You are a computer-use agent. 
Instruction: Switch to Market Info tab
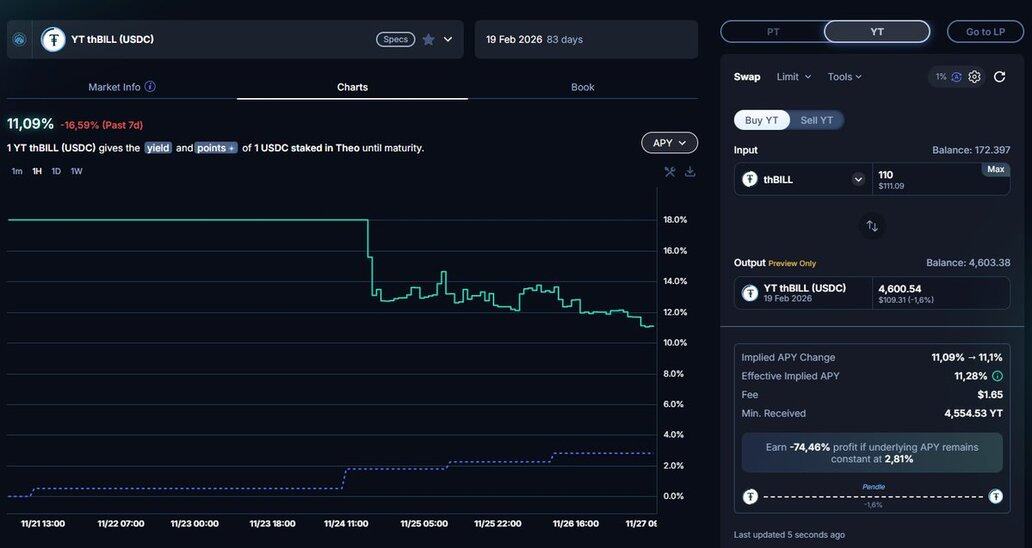[x=121, y=87]
